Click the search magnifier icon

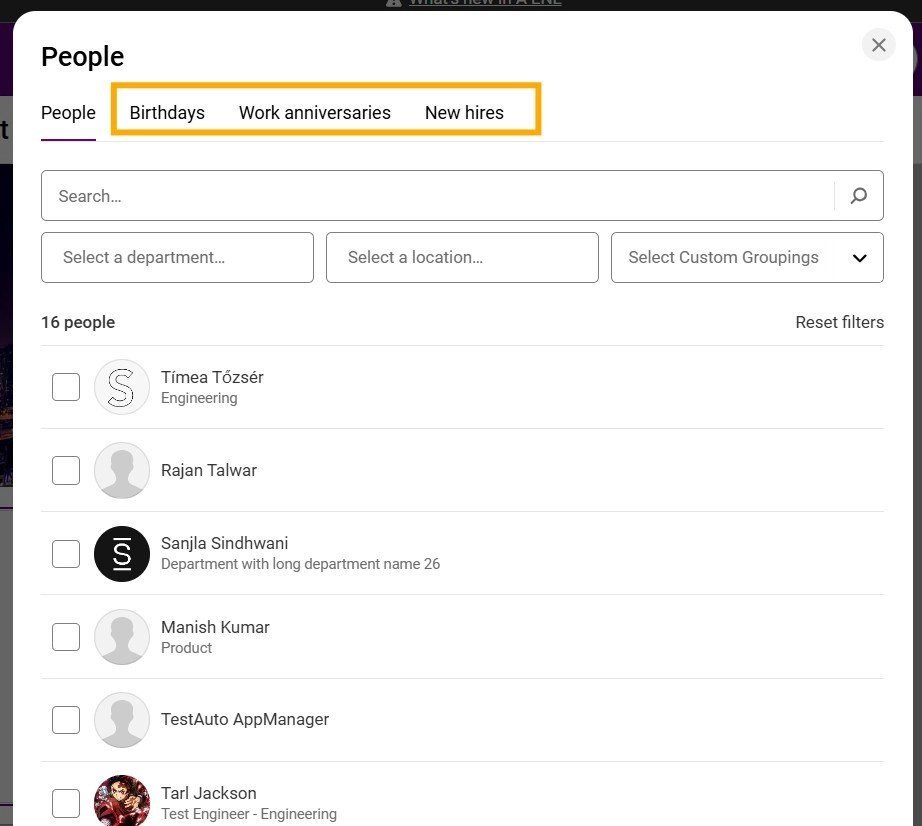tap(858, 196)
